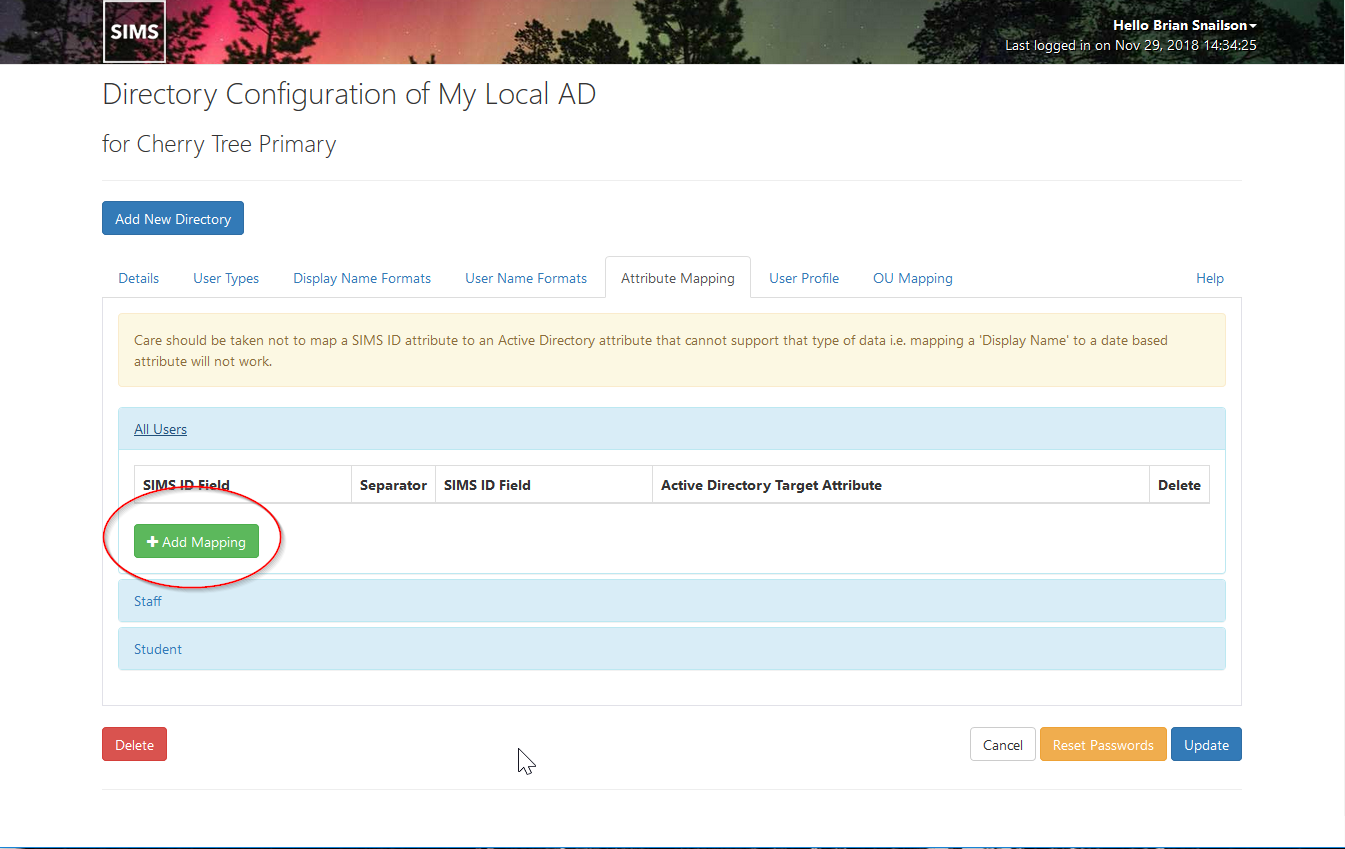Open the User Types tab

pos(226,278)
